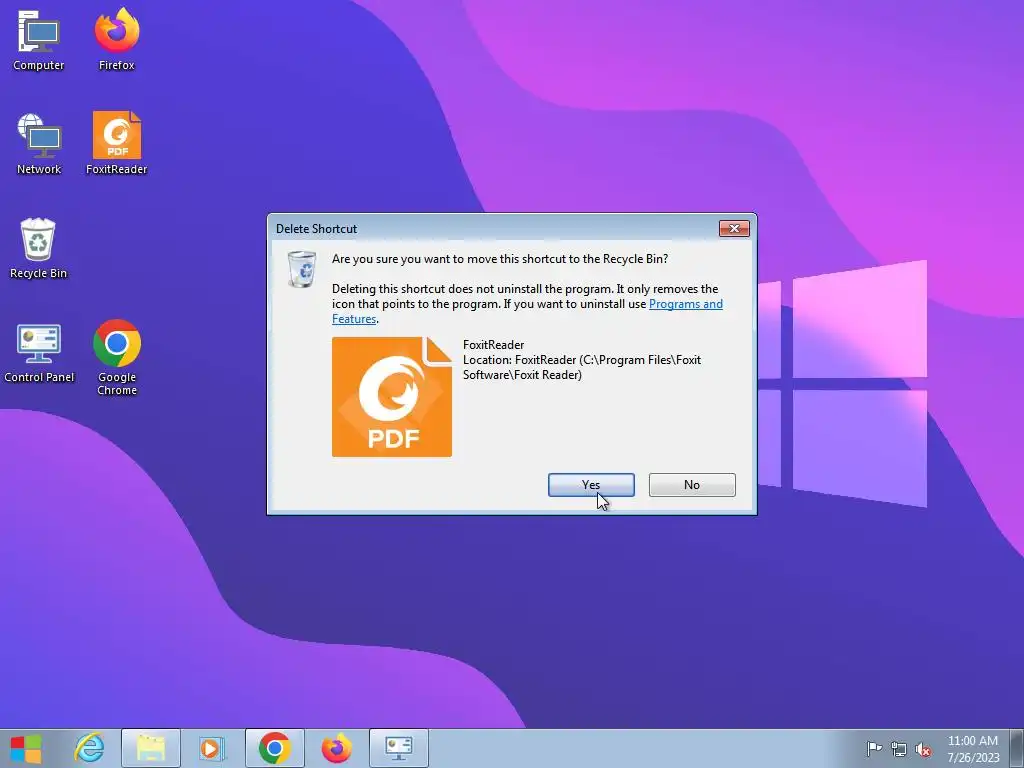
Task: Launch Internet Explorer from the taskbar
Action: (x=89, y=748)
